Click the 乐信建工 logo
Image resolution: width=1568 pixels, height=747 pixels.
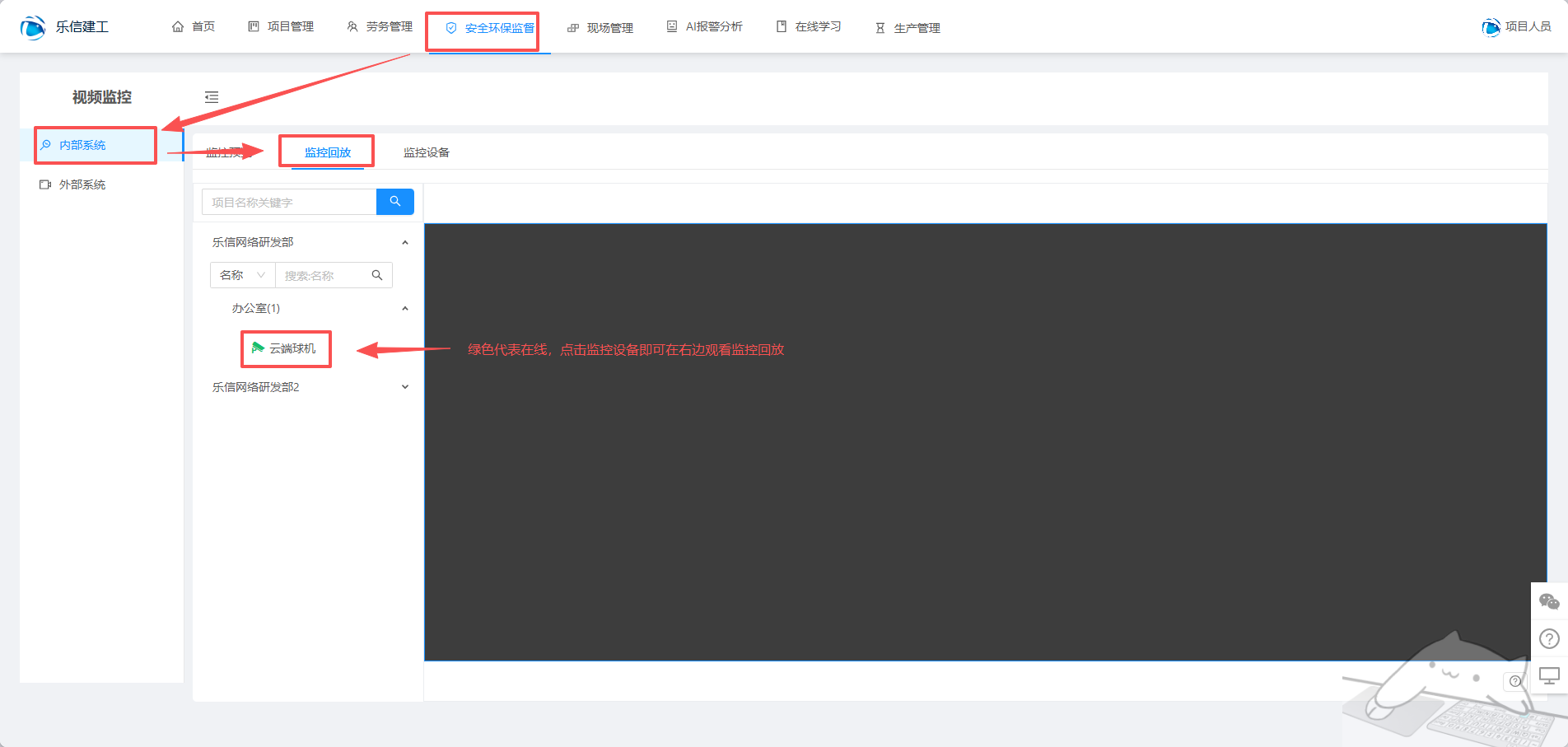click(64, 27)
